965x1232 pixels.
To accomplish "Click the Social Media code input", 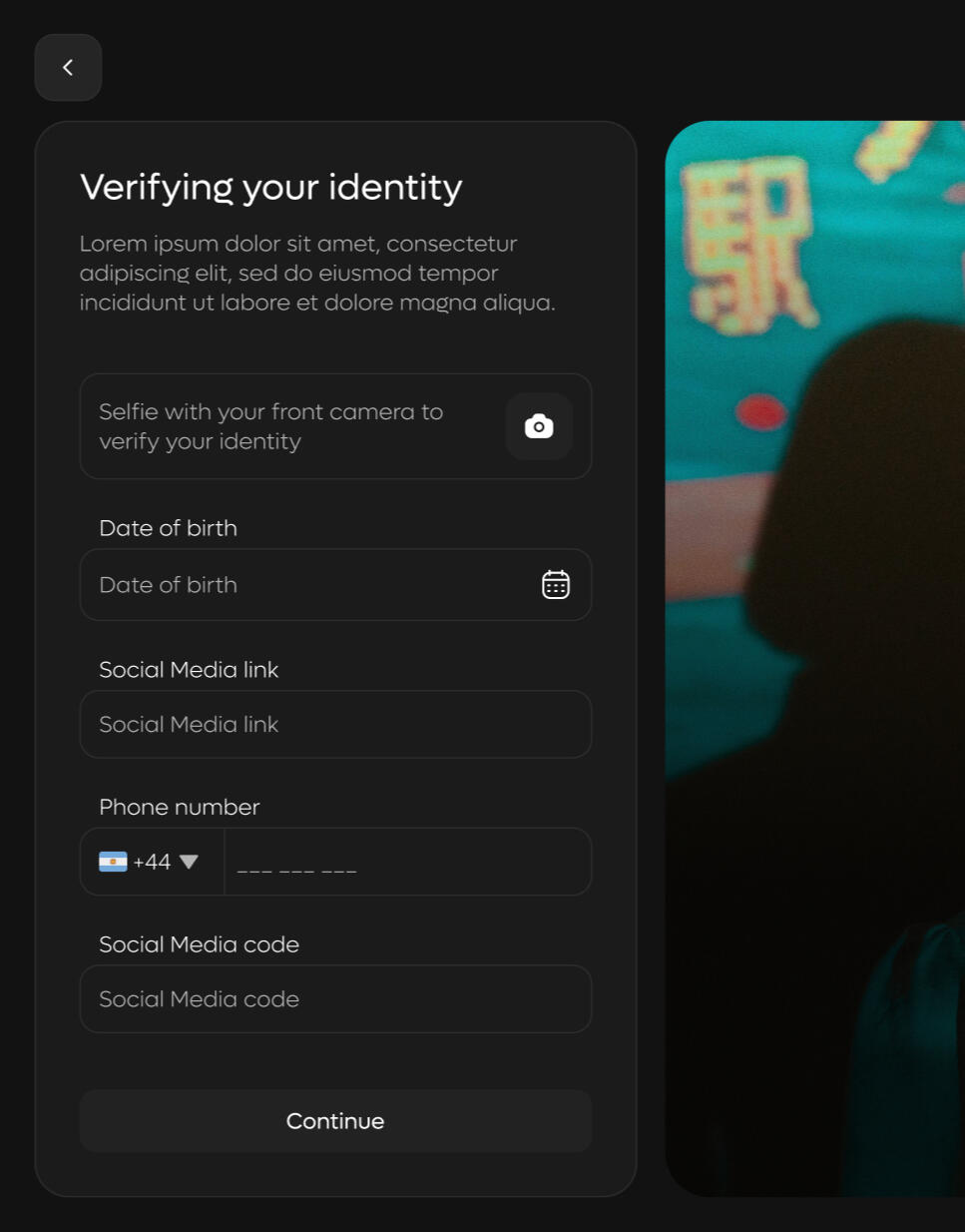I will [x=335, y=999].
